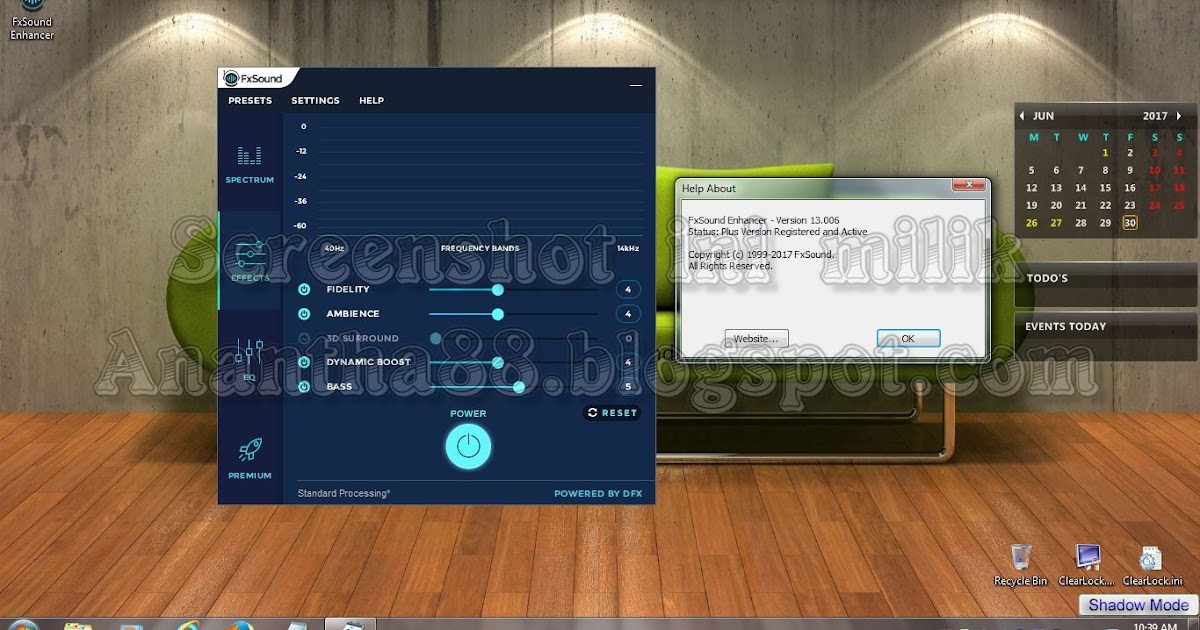Go to previous month in calendar gadget
The height and width of the screenshot is (630, 1200).
[1022, 116]
